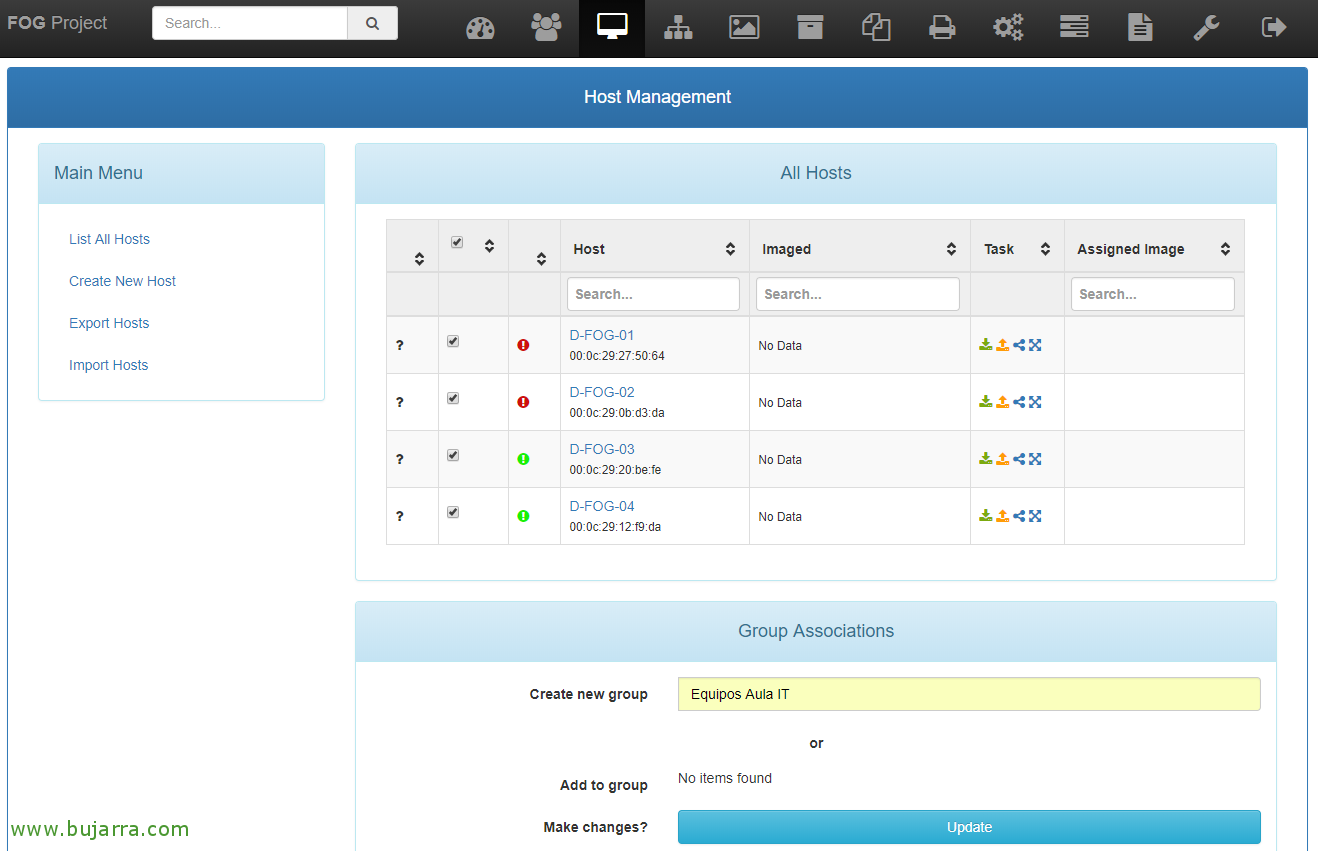Screen dimensions: 1318x851
Task: Select List All Hosts in Main Menu
Action: (109, 239)
